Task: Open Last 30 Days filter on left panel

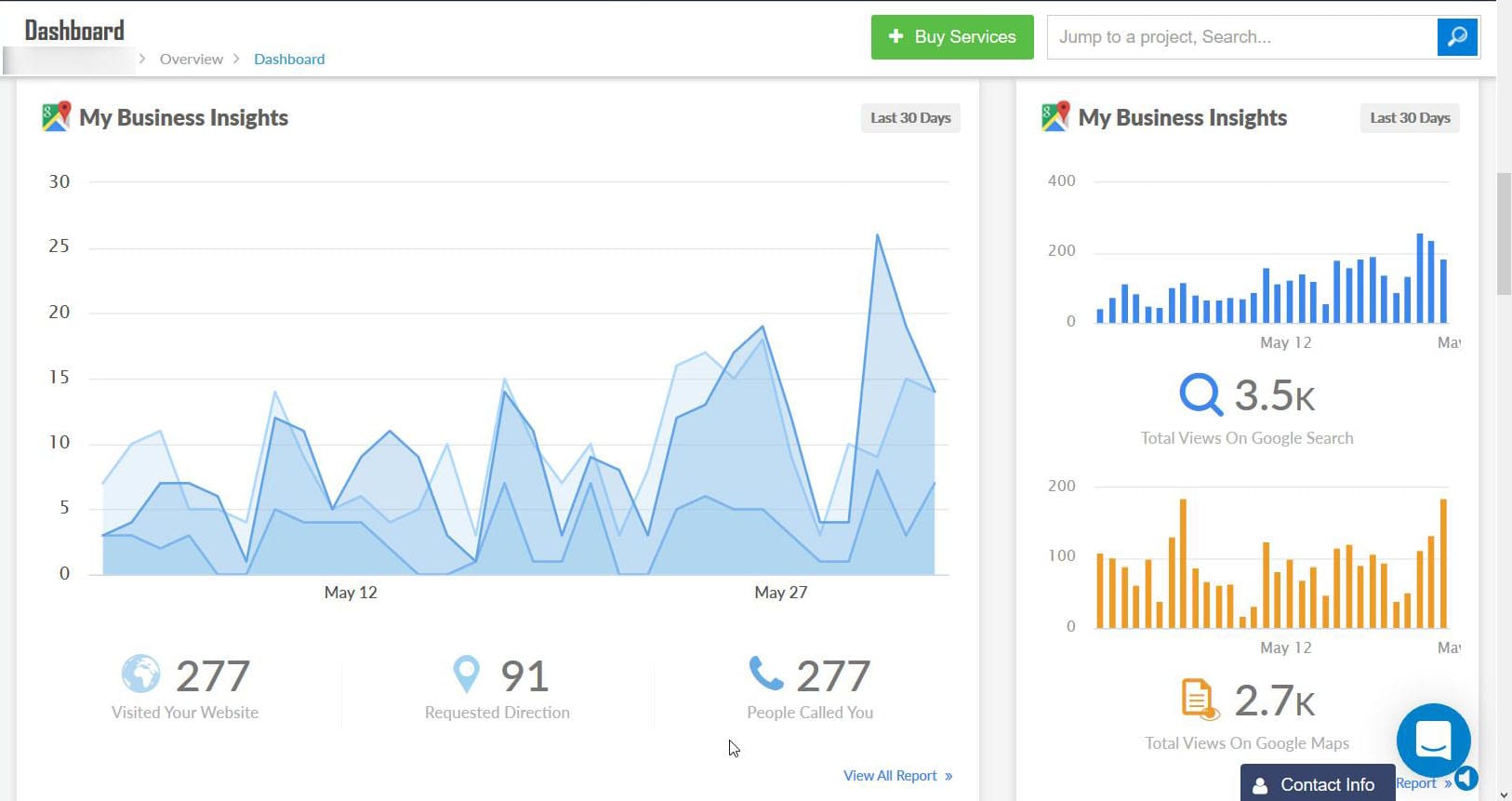Action: (909, 118)
